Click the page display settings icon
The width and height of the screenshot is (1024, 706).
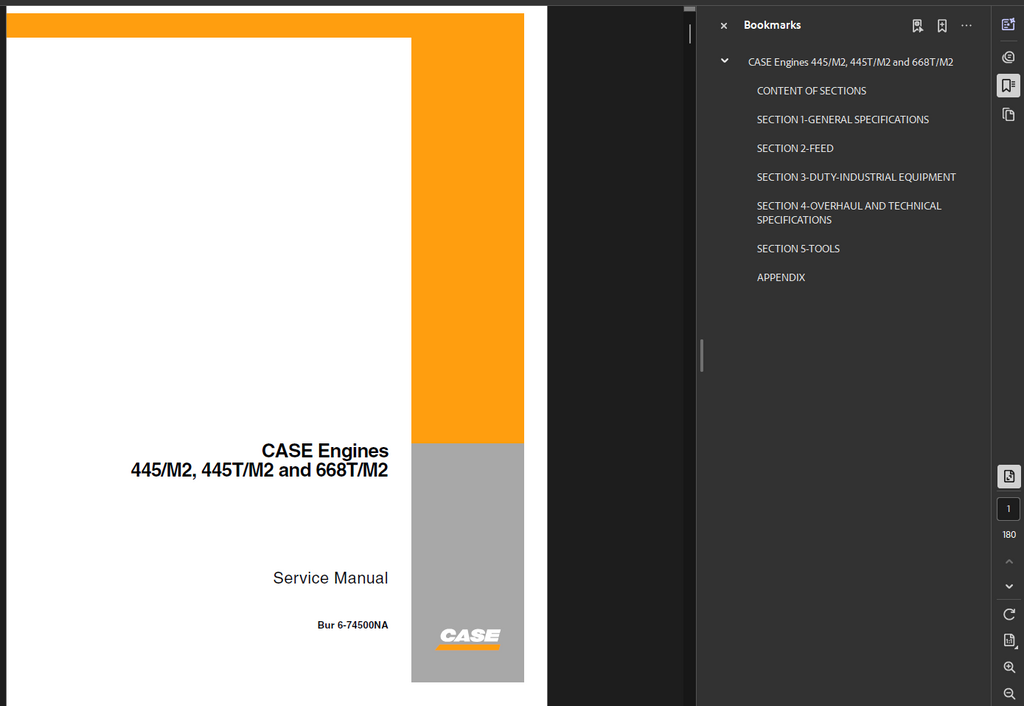(1009, 476)
